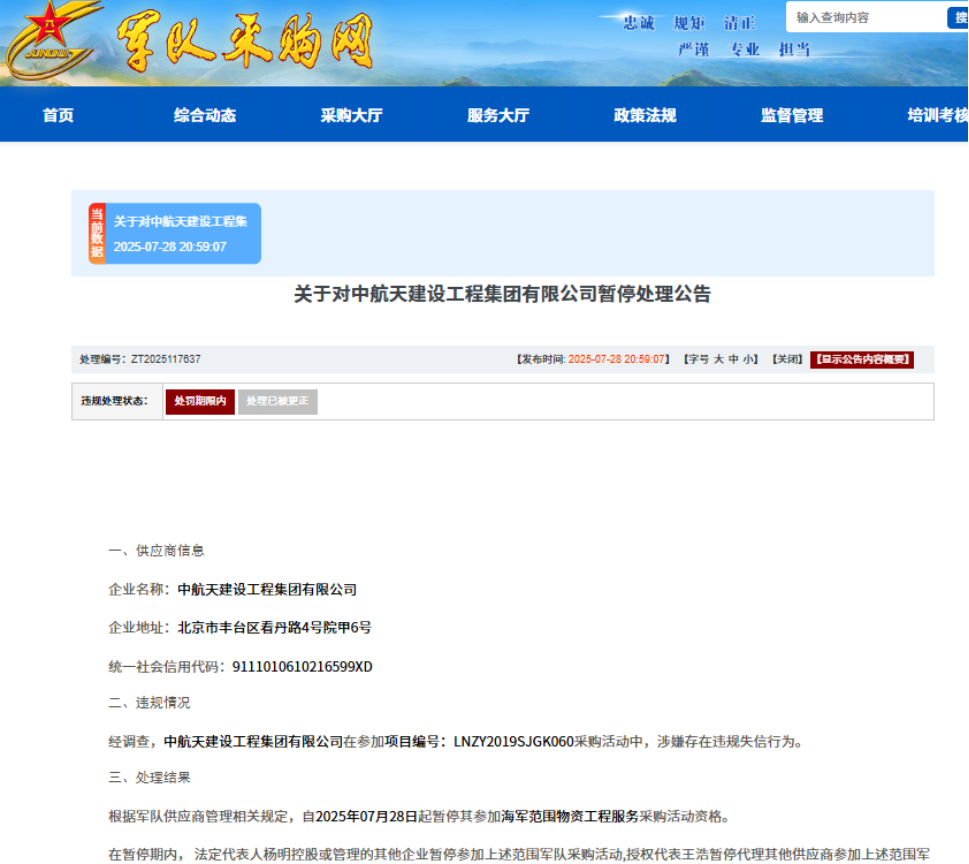Set font size to 中

734,360
